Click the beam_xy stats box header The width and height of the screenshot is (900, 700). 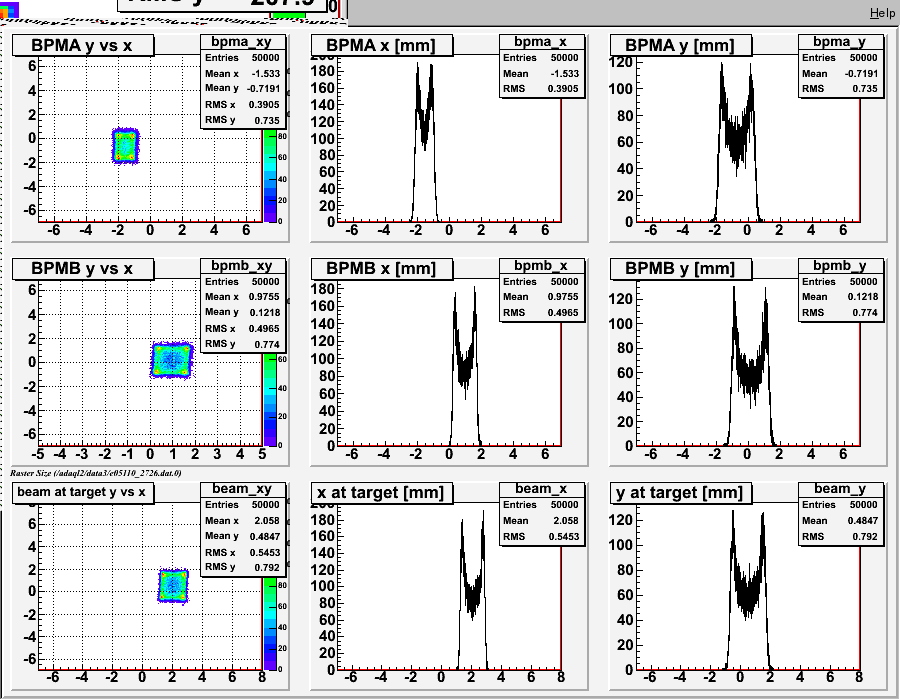[243, 489]
